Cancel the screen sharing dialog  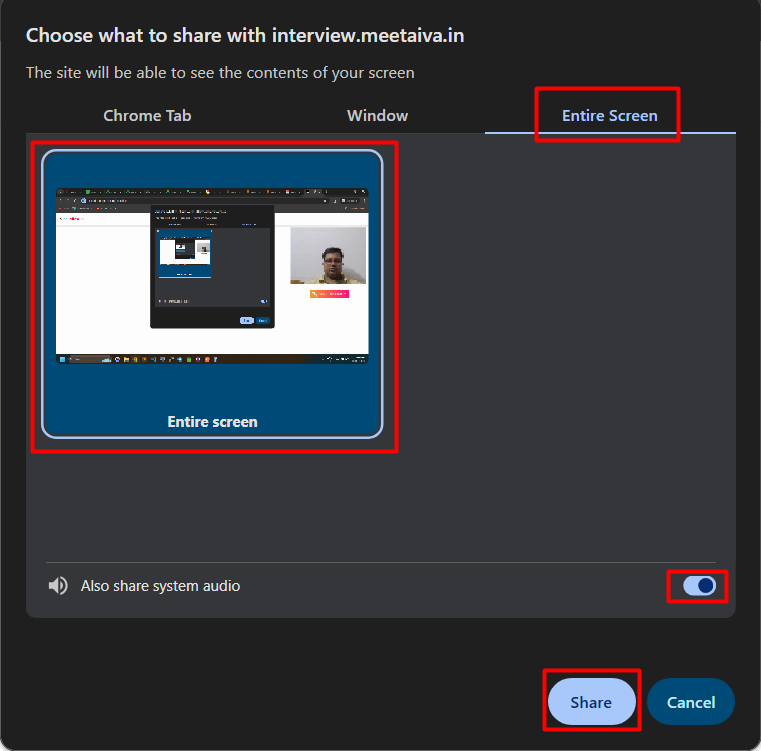(690, 702)
